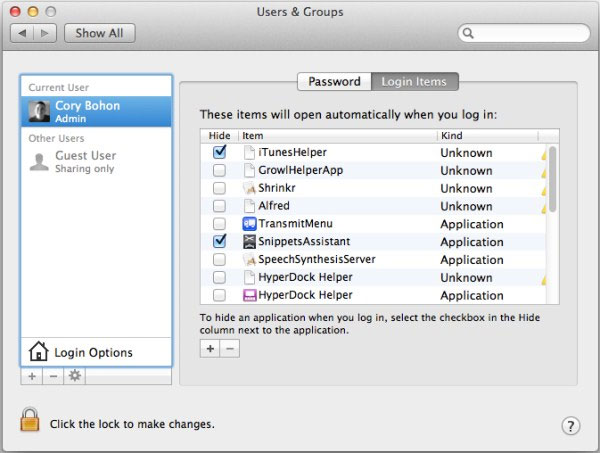Select the Alfred item name
This screenshot has height=453, width=600.
point(274,206)
